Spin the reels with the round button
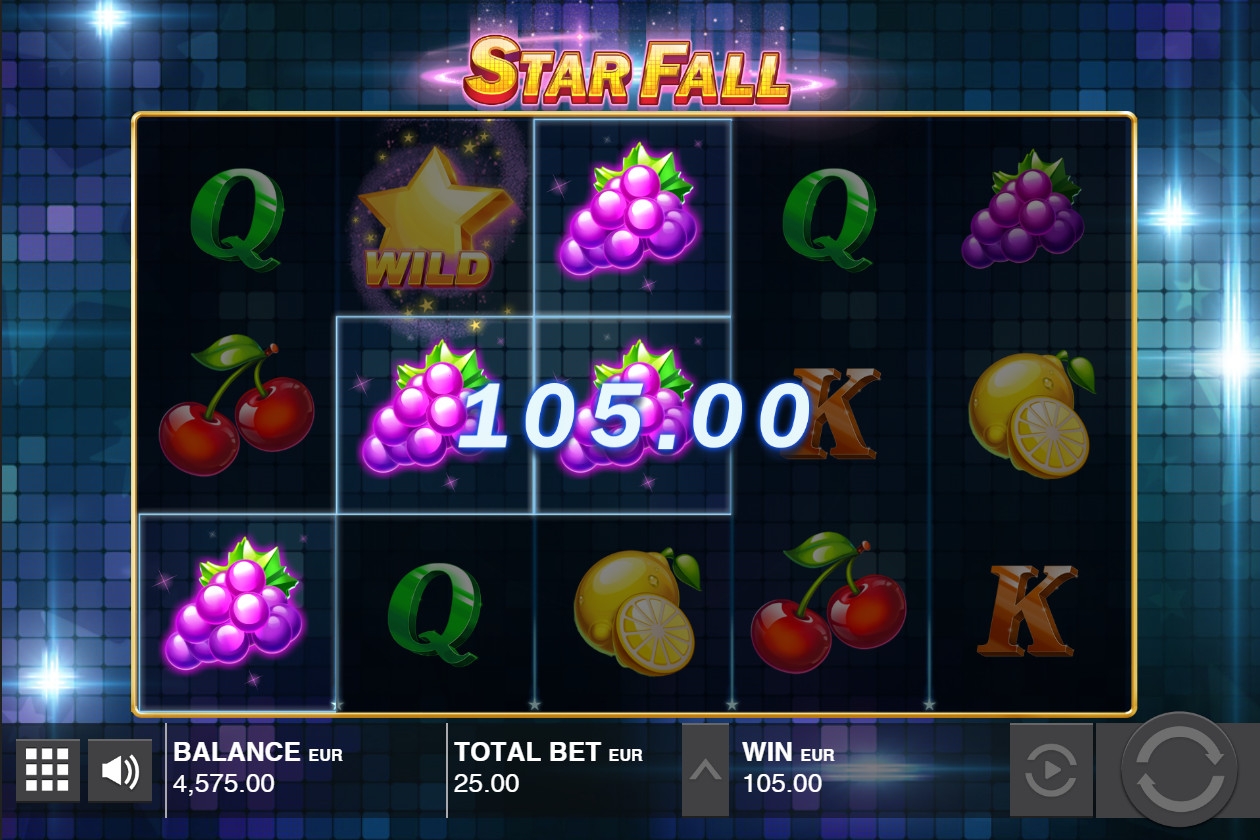1260x840 pixels. pos(1180,771)
